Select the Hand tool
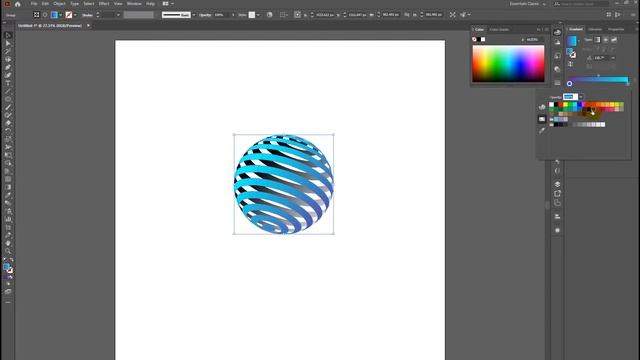This screenshot has height=360, width=640. [8, 243]
